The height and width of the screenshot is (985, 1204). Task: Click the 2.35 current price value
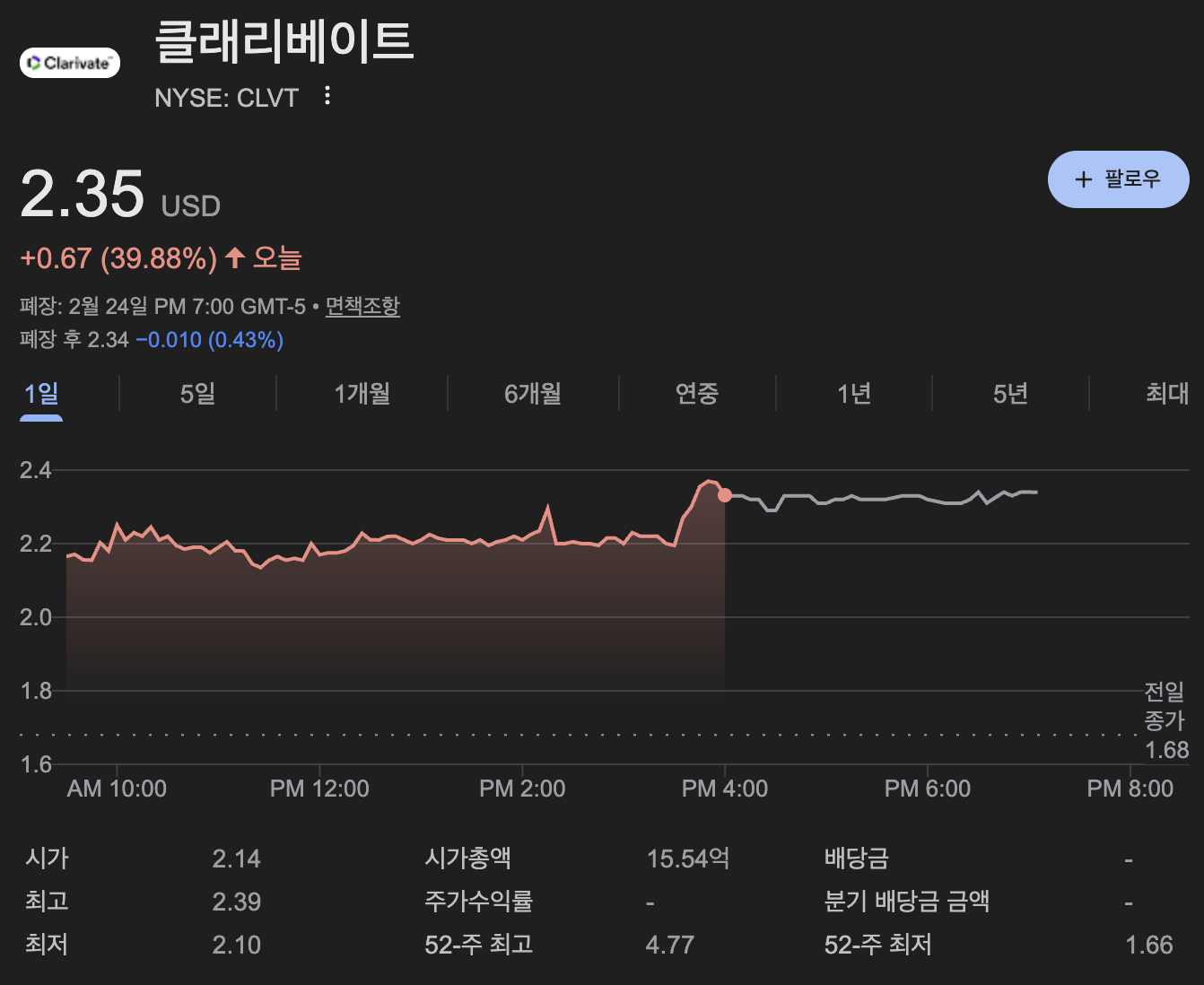pos(82,194)
